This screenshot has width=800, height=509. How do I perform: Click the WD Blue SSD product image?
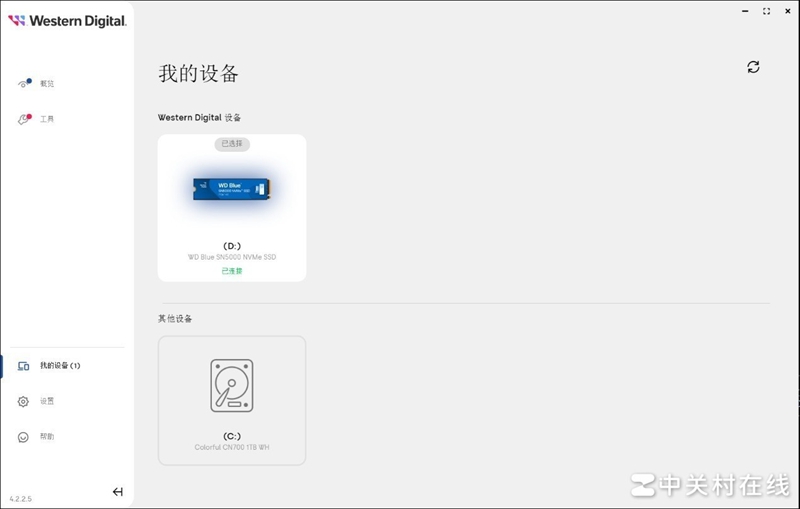(232, 189)
